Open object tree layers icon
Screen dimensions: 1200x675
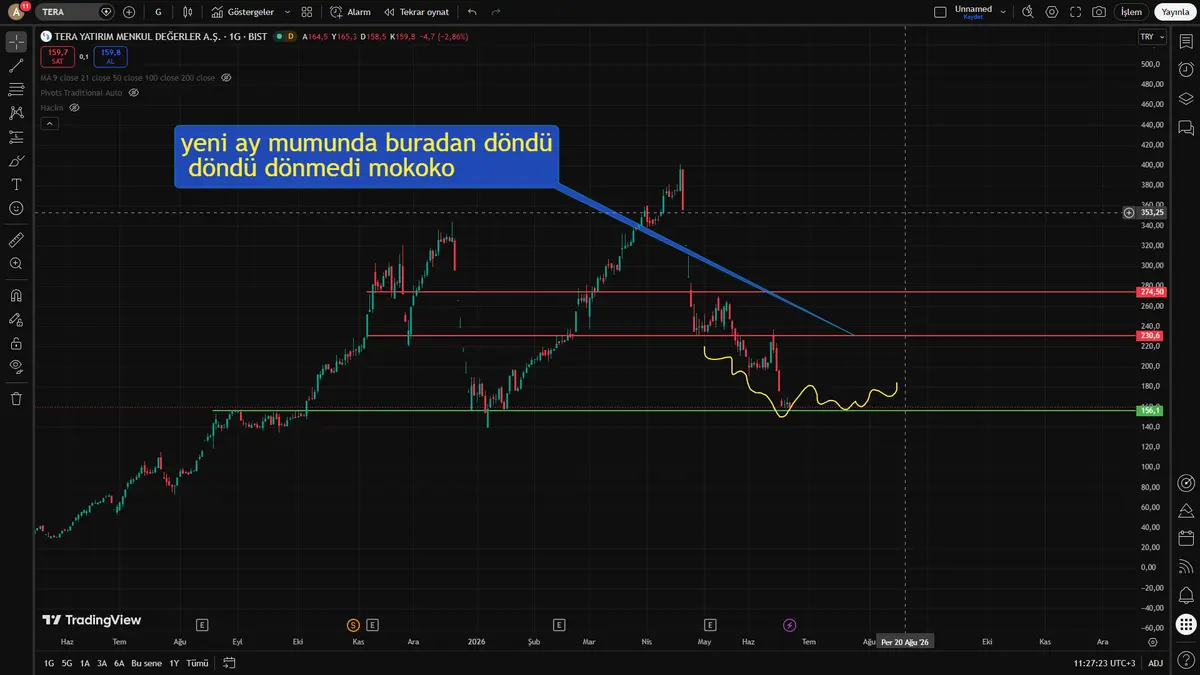1186,99
